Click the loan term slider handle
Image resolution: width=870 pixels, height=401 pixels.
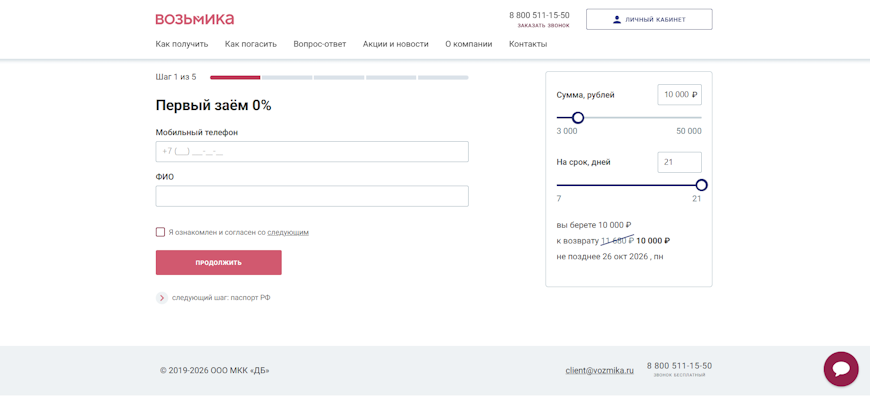point(701,185)
